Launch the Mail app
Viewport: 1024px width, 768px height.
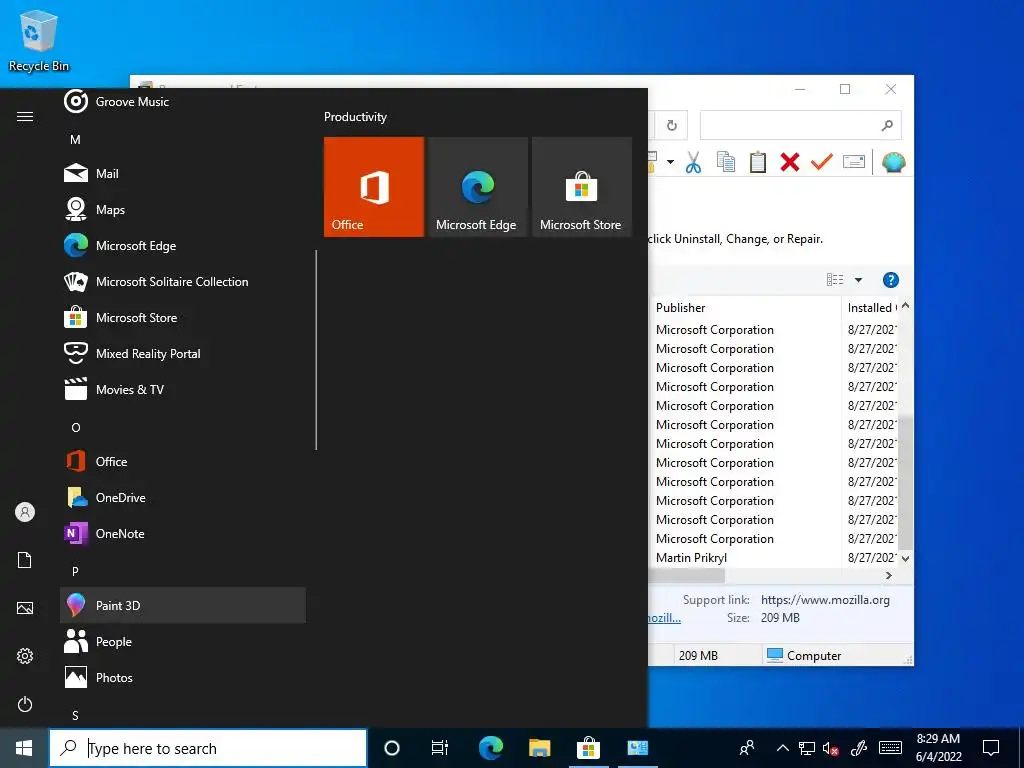click(183, 174)
